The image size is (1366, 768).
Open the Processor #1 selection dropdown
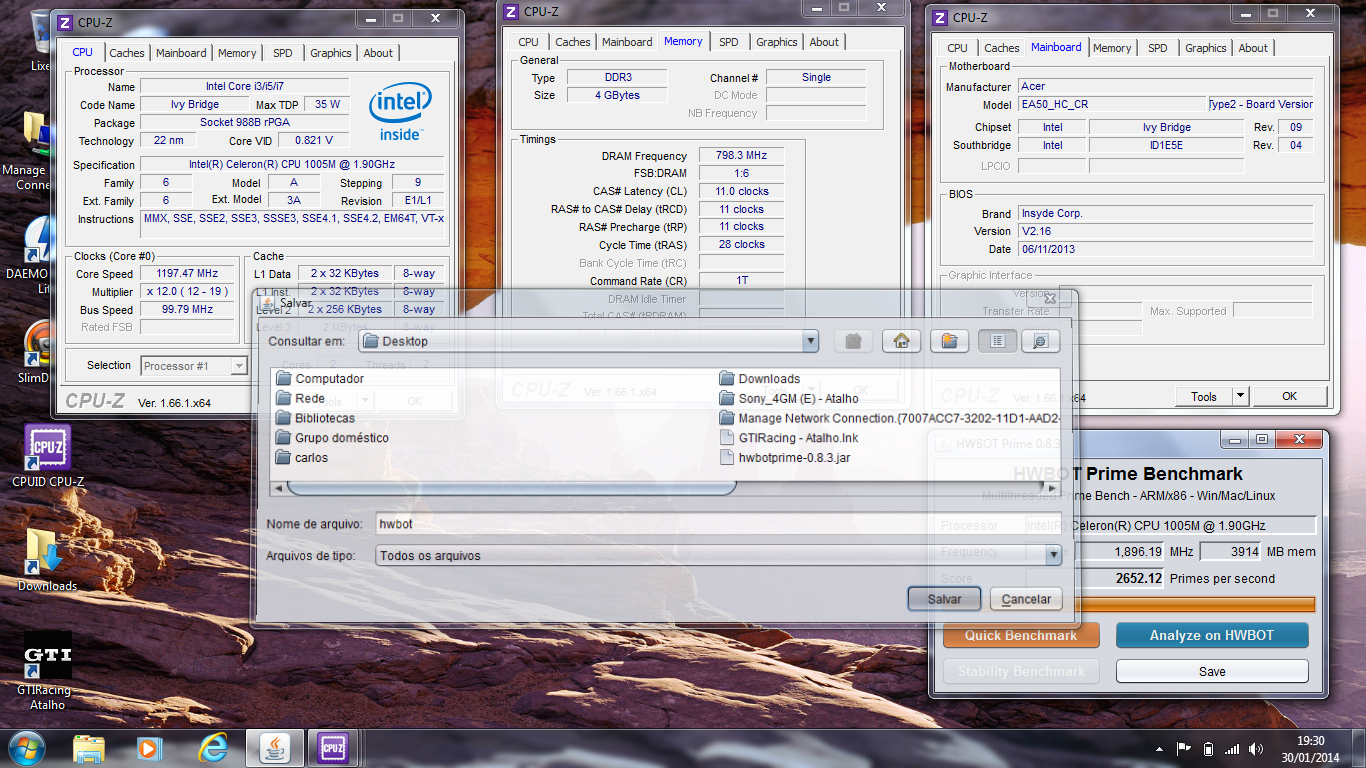194,366
